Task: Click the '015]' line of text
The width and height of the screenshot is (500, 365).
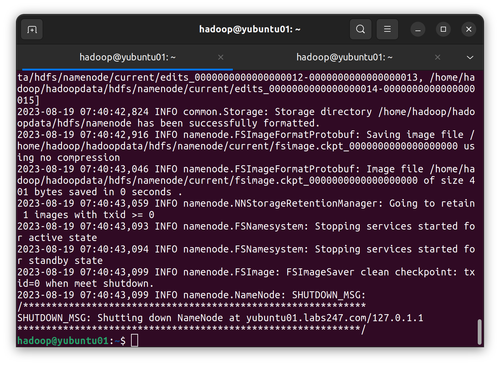Action: point(28,100)
